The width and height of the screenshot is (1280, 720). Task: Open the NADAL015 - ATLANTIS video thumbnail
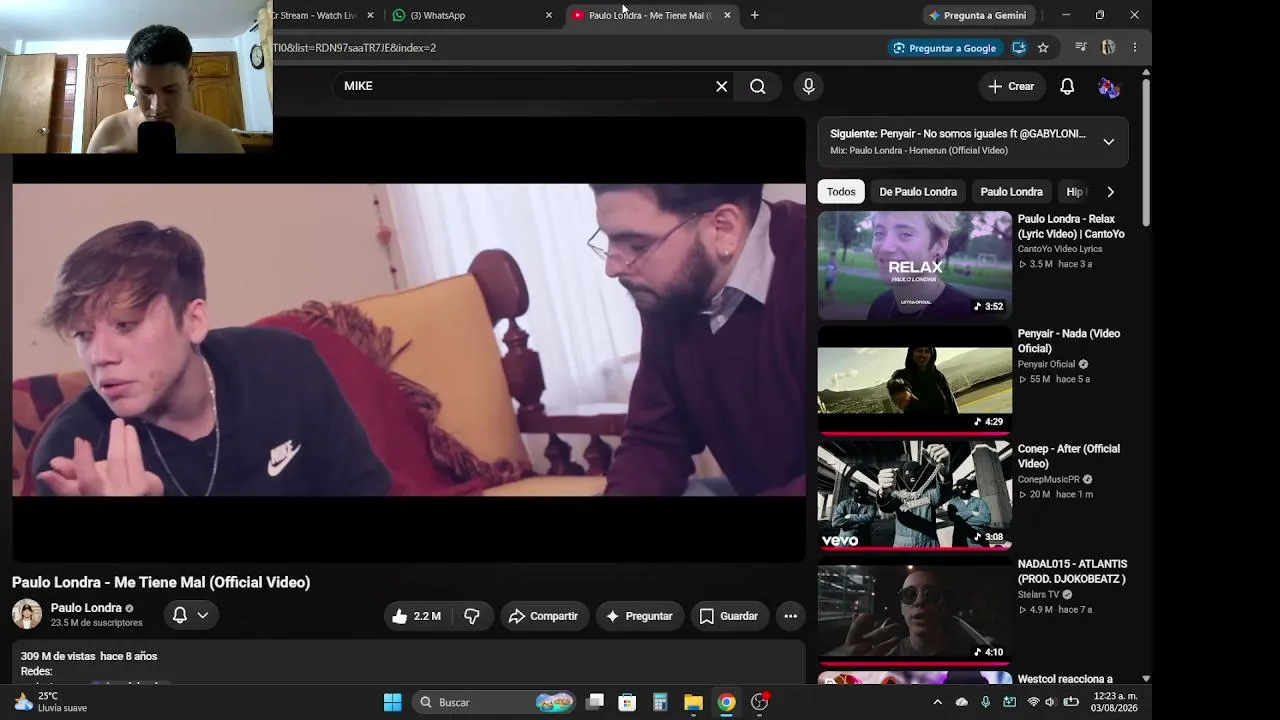[914, 610]
